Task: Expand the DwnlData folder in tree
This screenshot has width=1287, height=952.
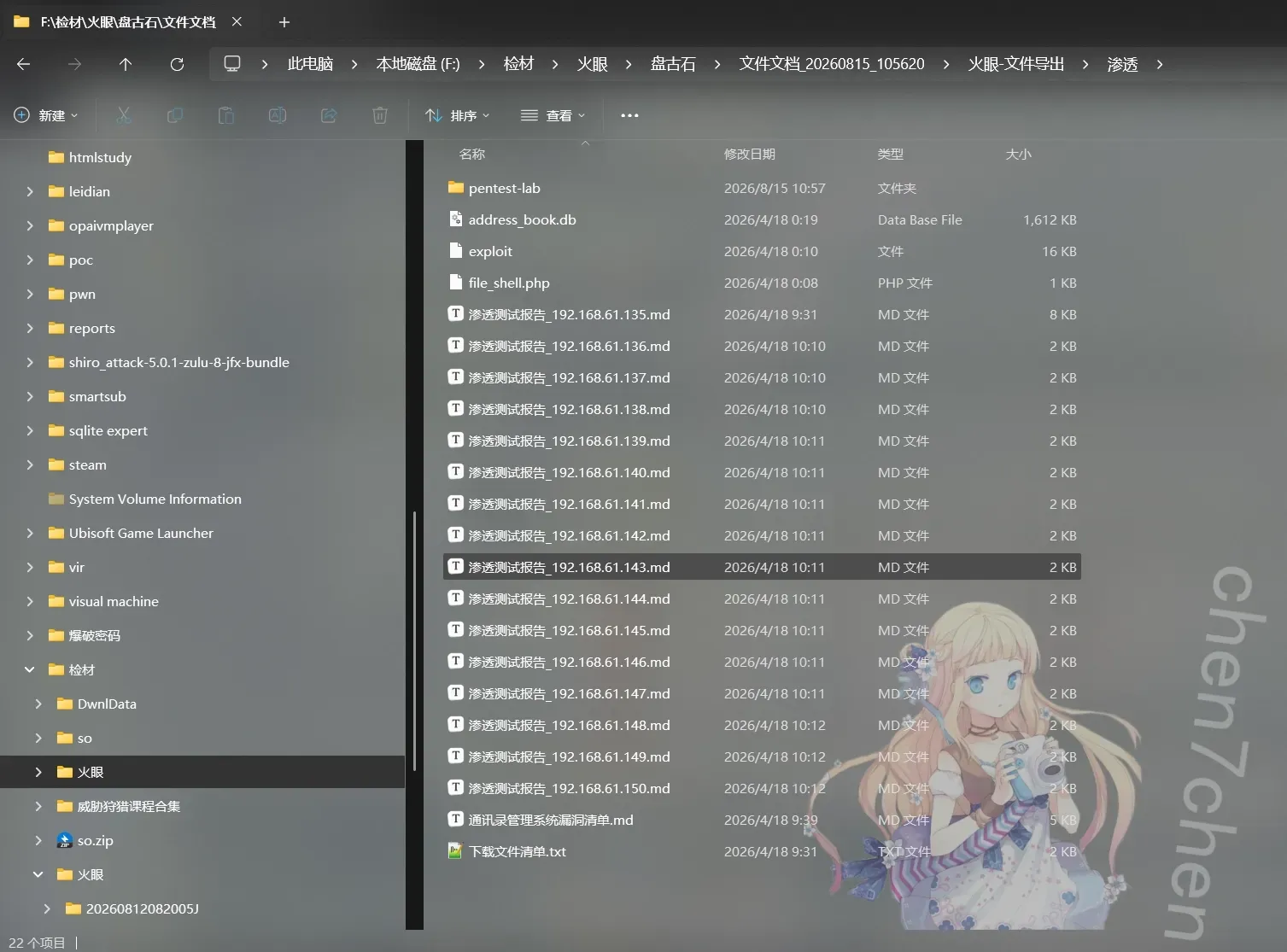Action: coord(38,704)
